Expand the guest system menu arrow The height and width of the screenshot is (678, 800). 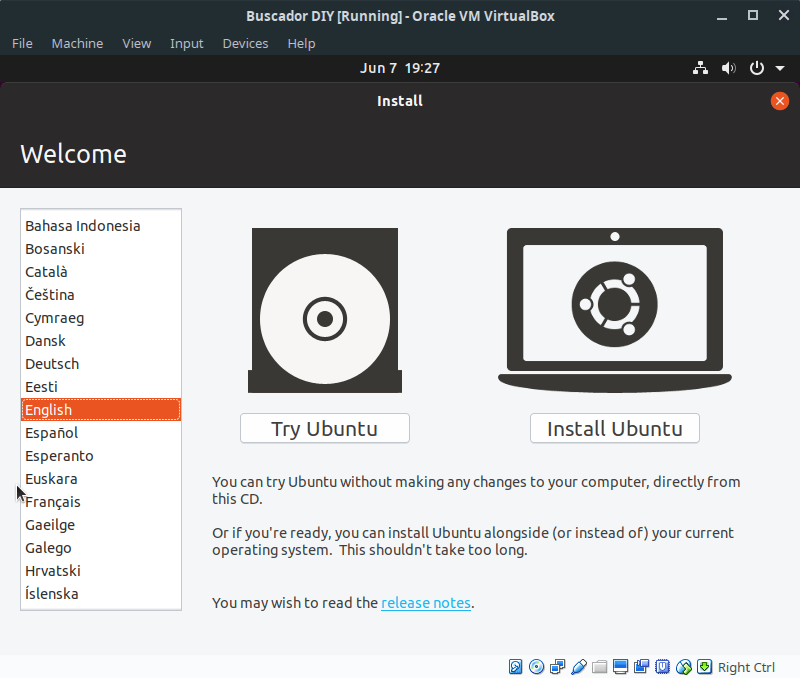780,68
